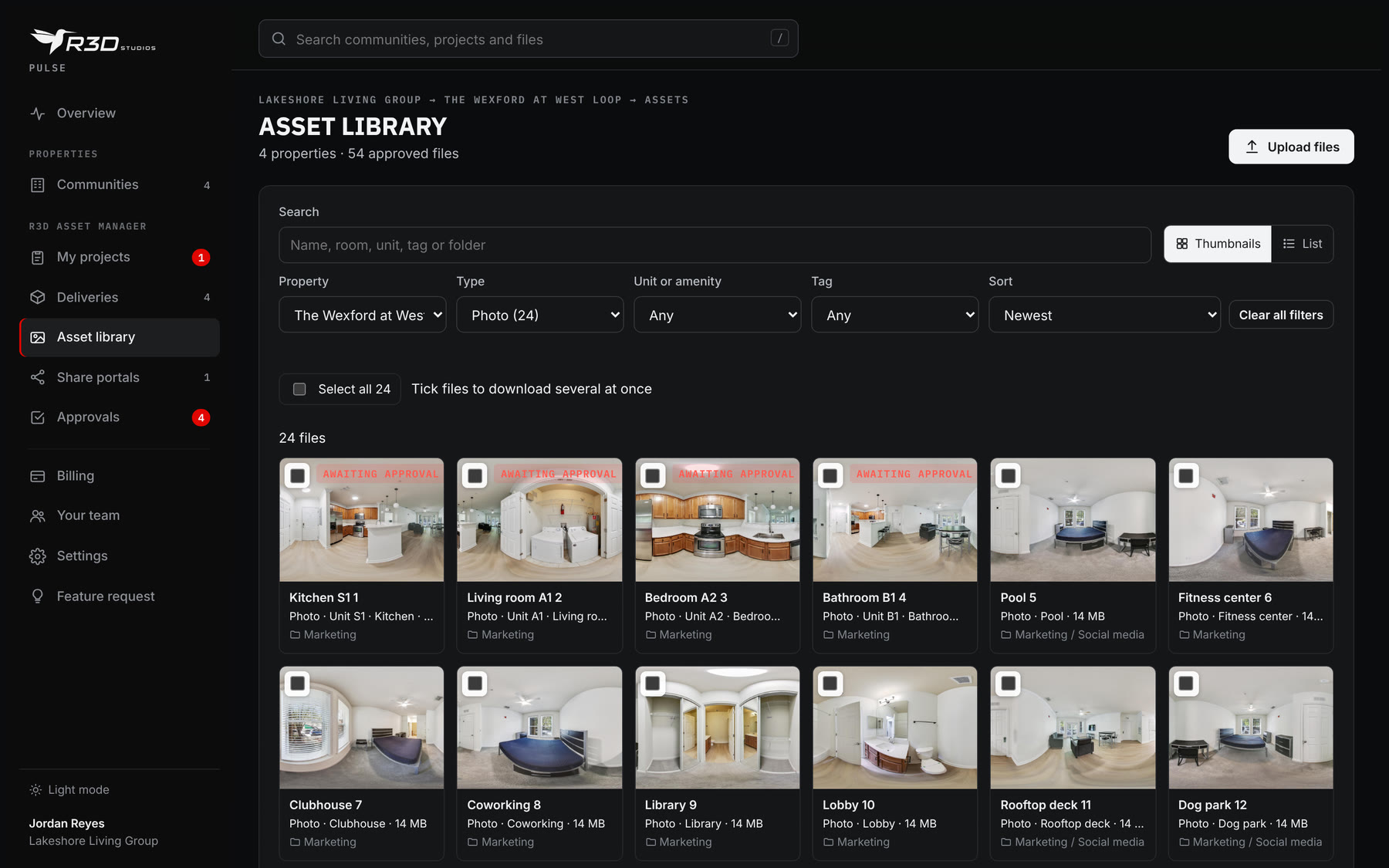The image size is (1389, 868).
Task: Click the R3D Studios logo
Action: [93, 42]
